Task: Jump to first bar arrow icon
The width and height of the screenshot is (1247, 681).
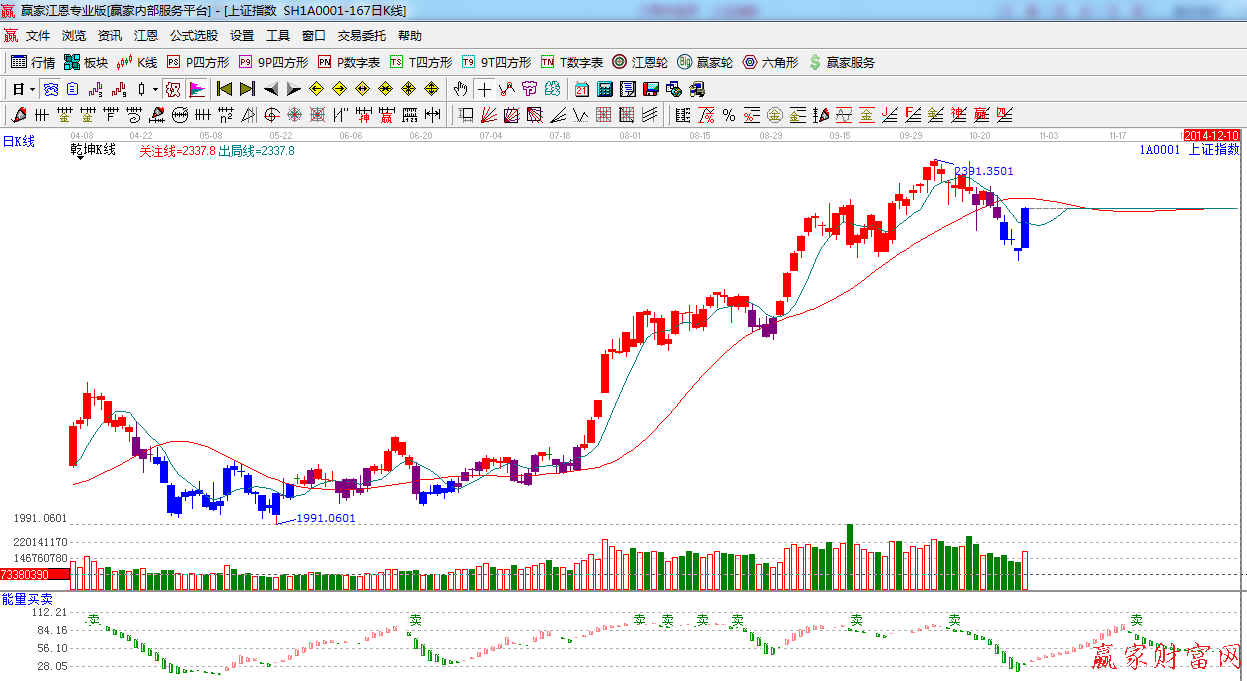Action: [224, 89]
